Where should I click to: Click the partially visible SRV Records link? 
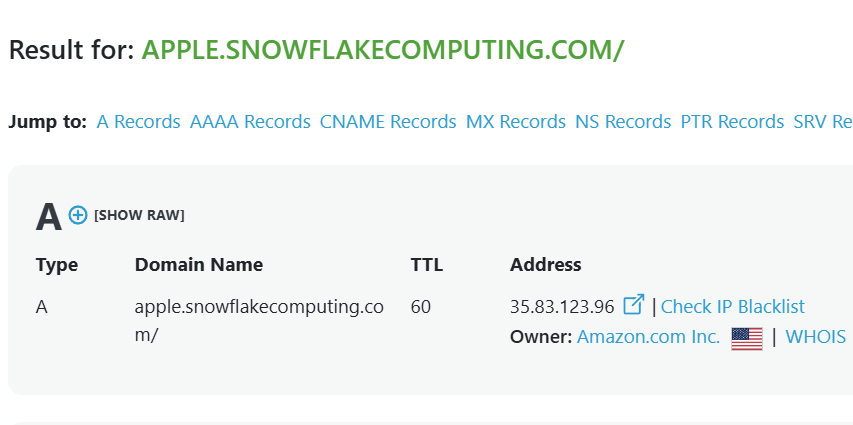(x=822, y=122)
